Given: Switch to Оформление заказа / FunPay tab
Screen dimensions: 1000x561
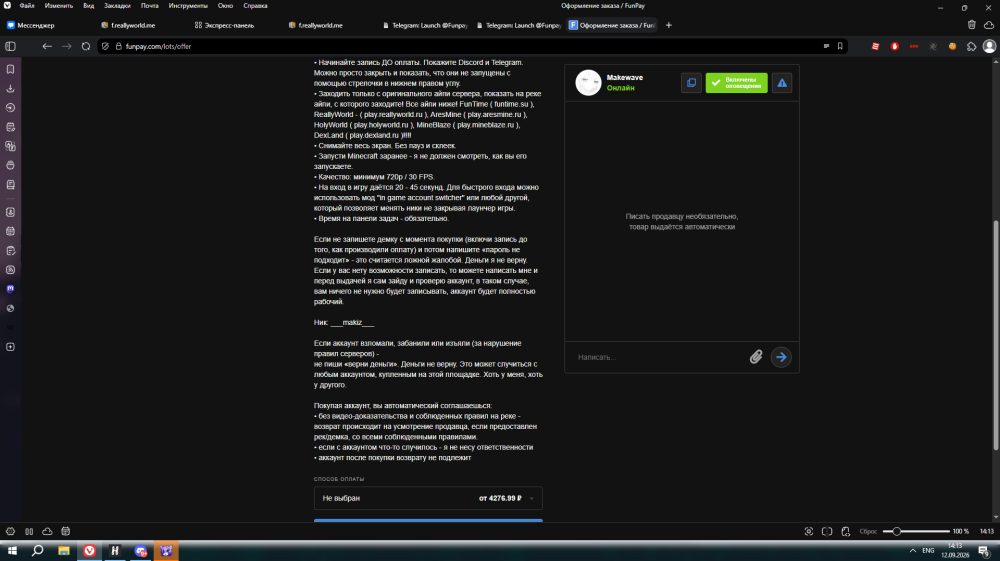Looking at the screenshot, I should pos(612,26).
